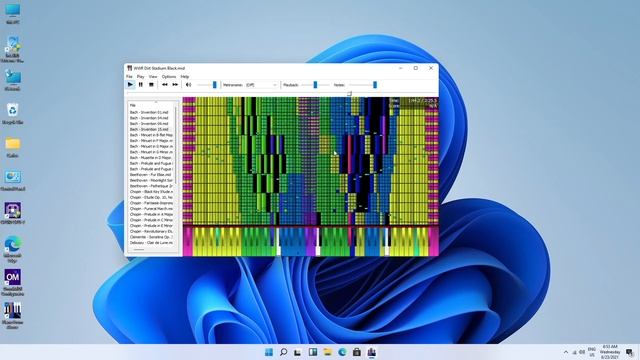Image resolution: width=640 pixels, height=360 pixels.
Task: Open the notification center icon
Action: click(x=630, y=352)
